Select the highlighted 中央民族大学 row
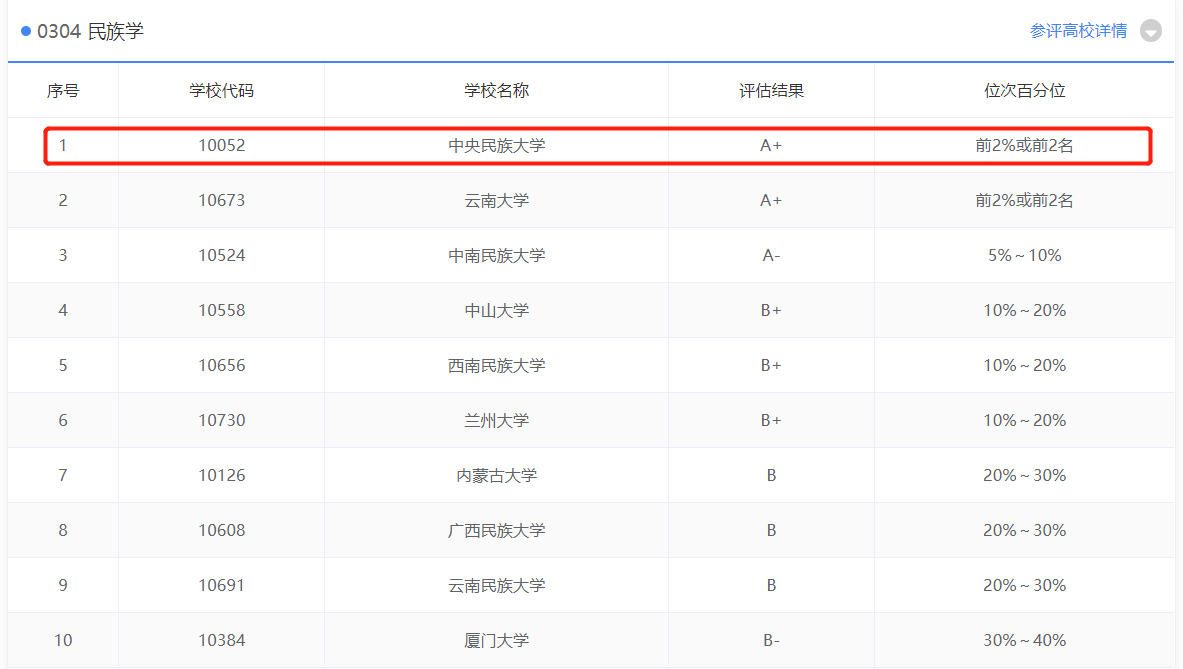Screen dimensions: 1183x669 [x=496, y=144]
